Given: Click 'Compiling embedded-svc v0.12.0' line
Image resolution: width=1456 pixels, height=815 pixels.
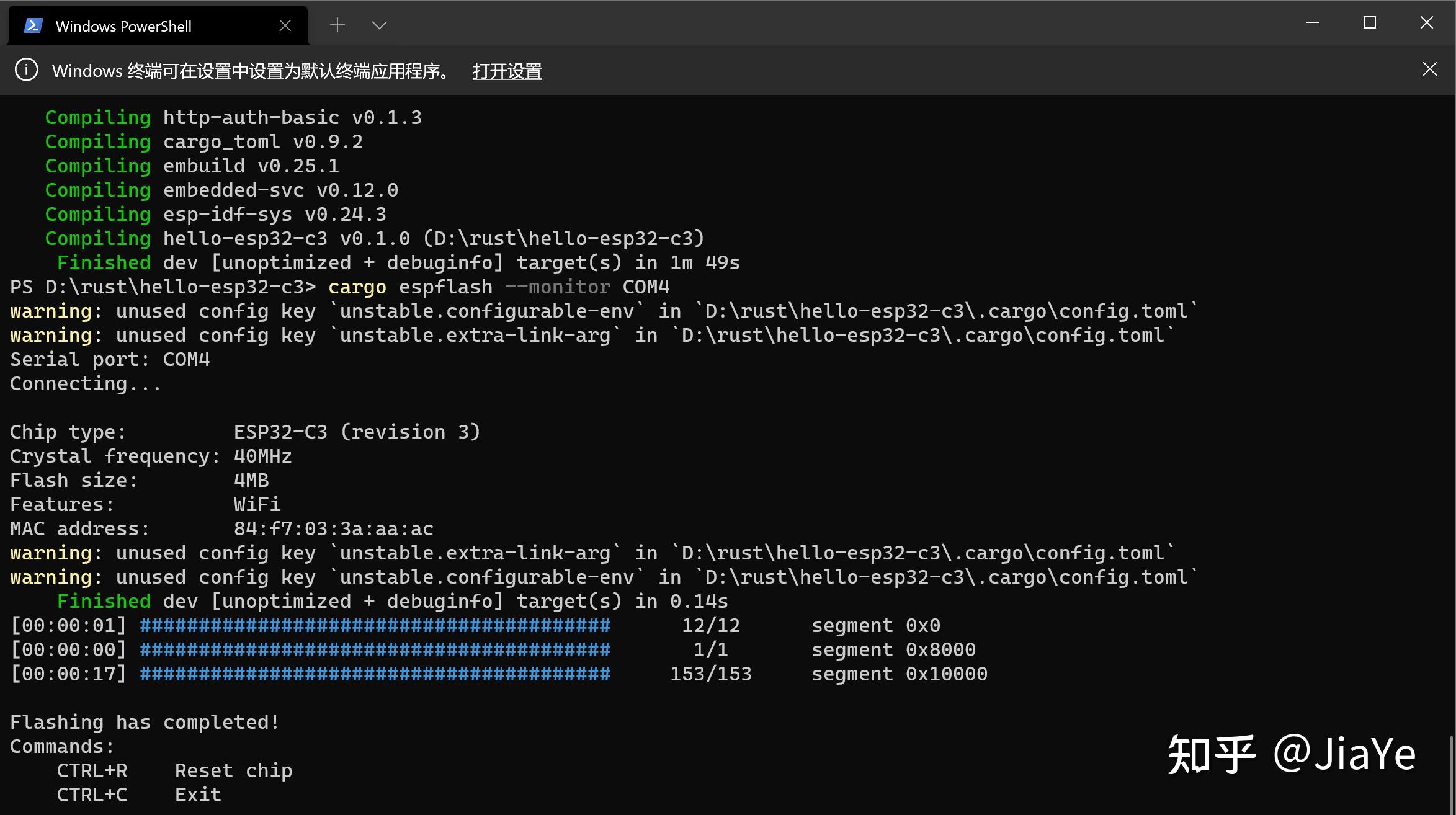Looking at the screenshot, I should pos(221,190).
